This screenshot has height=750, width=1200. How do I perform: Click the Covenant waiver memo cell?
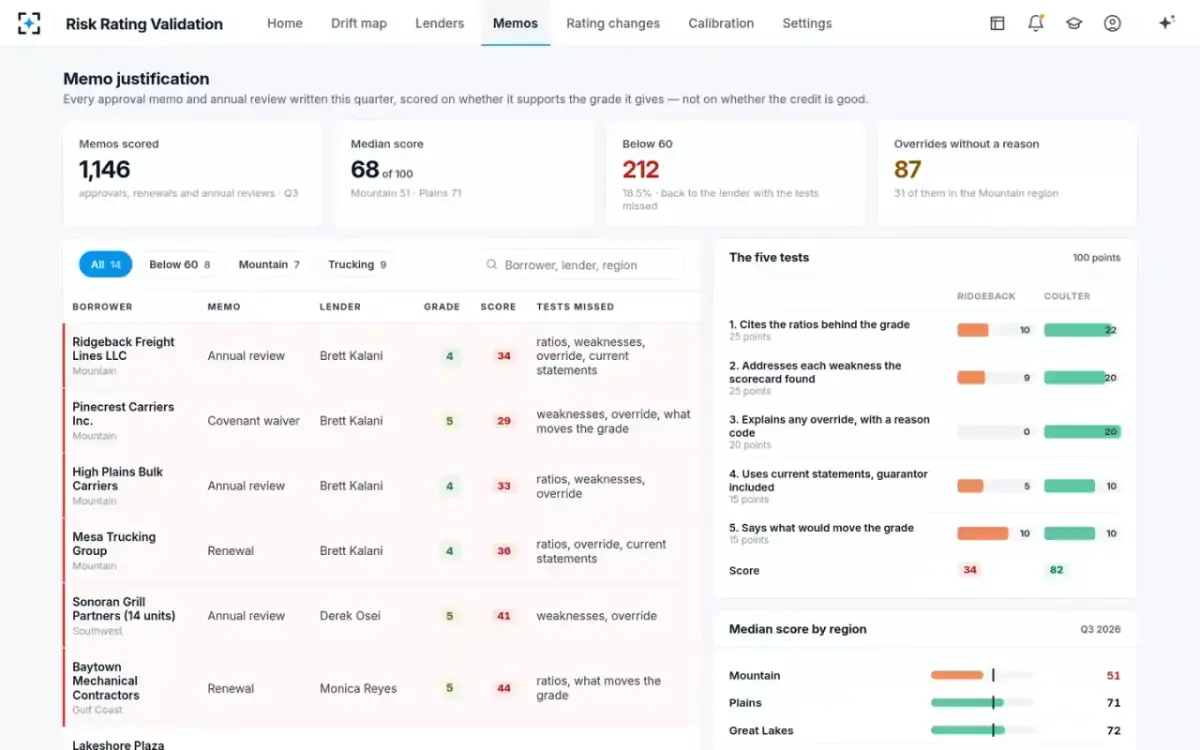pos(253,421)
